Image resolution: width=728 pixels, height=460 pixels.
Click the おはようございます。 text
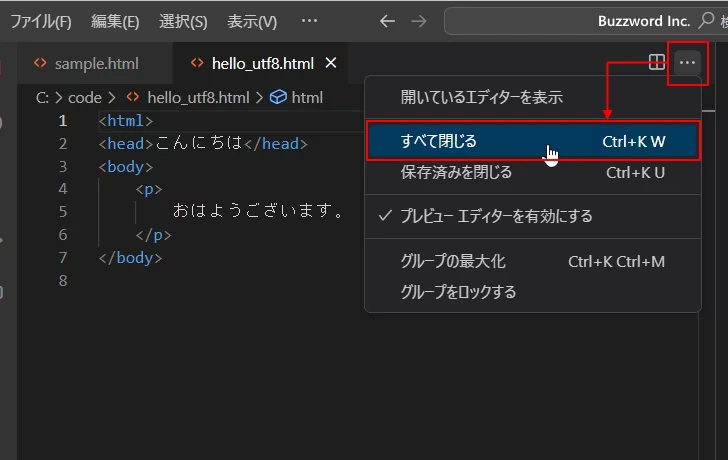click(258, 211)
